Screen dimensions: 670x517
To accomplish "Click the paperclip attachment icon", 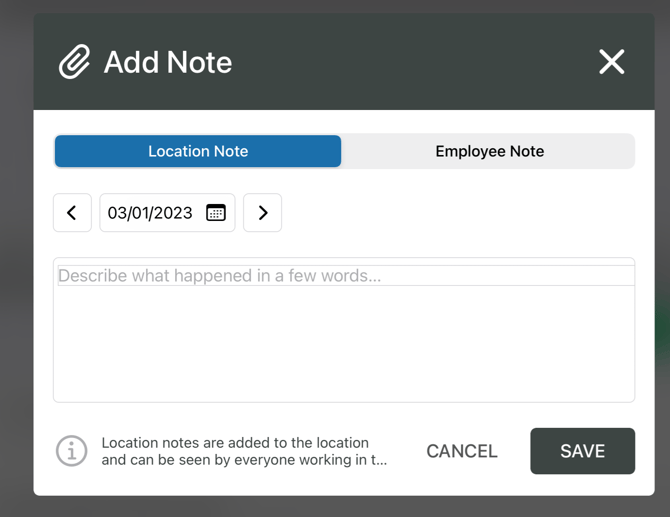I will coord(74,62).
